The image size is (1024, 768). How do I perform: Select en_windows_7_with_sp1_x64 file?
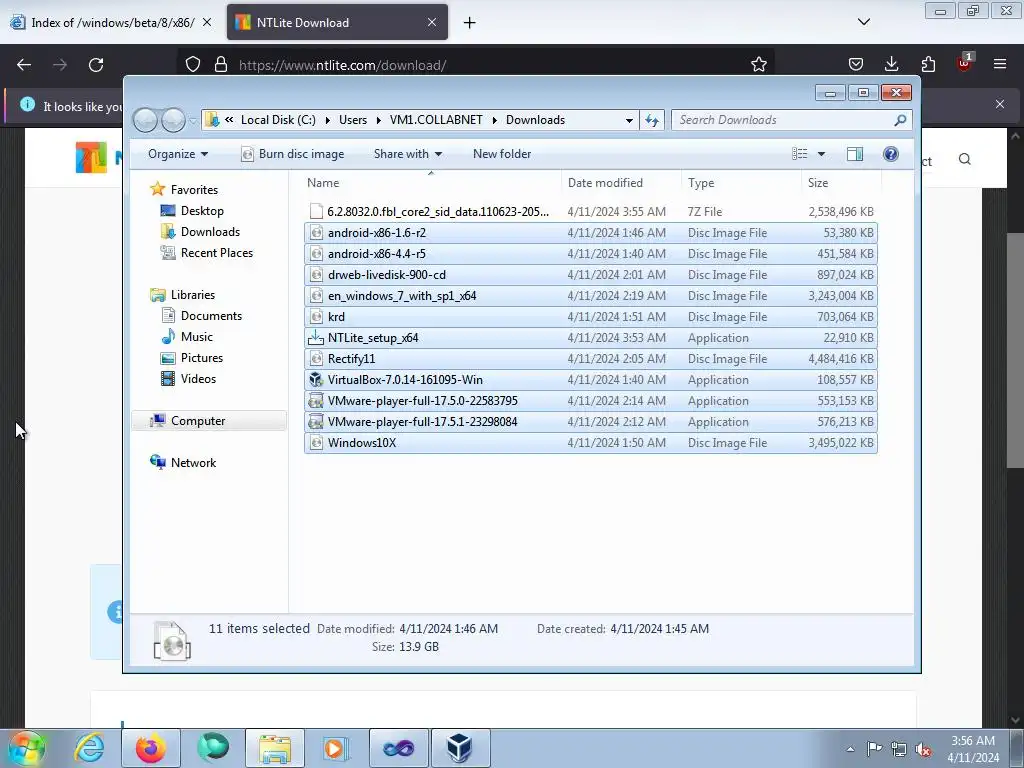tap(591, 296)
